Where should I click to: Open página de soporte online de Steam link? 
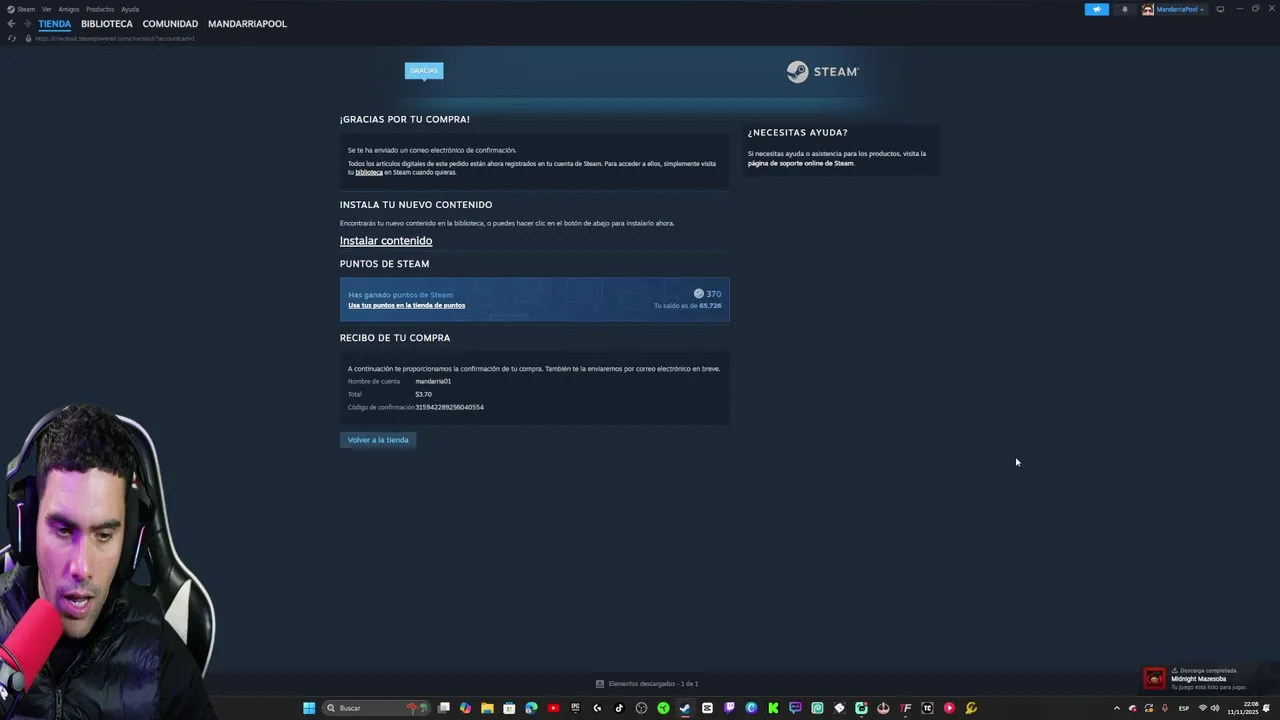point(801,163)
